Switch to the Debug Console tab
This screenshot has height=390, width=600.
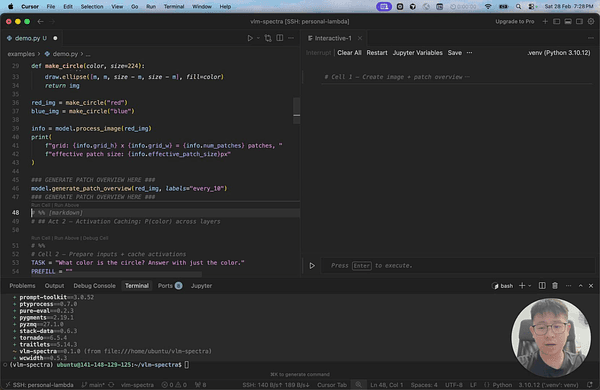pyautogui.click(x=95, y=286)
